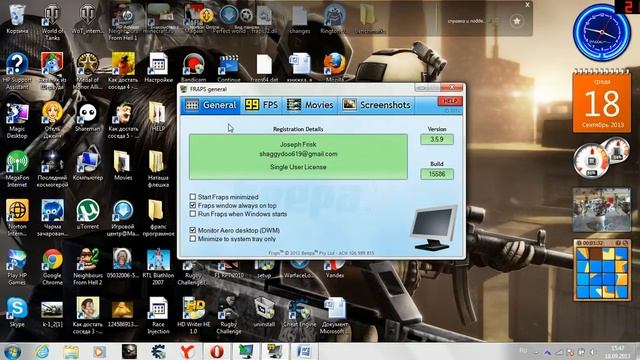Select the Cheat Engine desktop icon
The image size is (640, 360).
pos(300,313)
